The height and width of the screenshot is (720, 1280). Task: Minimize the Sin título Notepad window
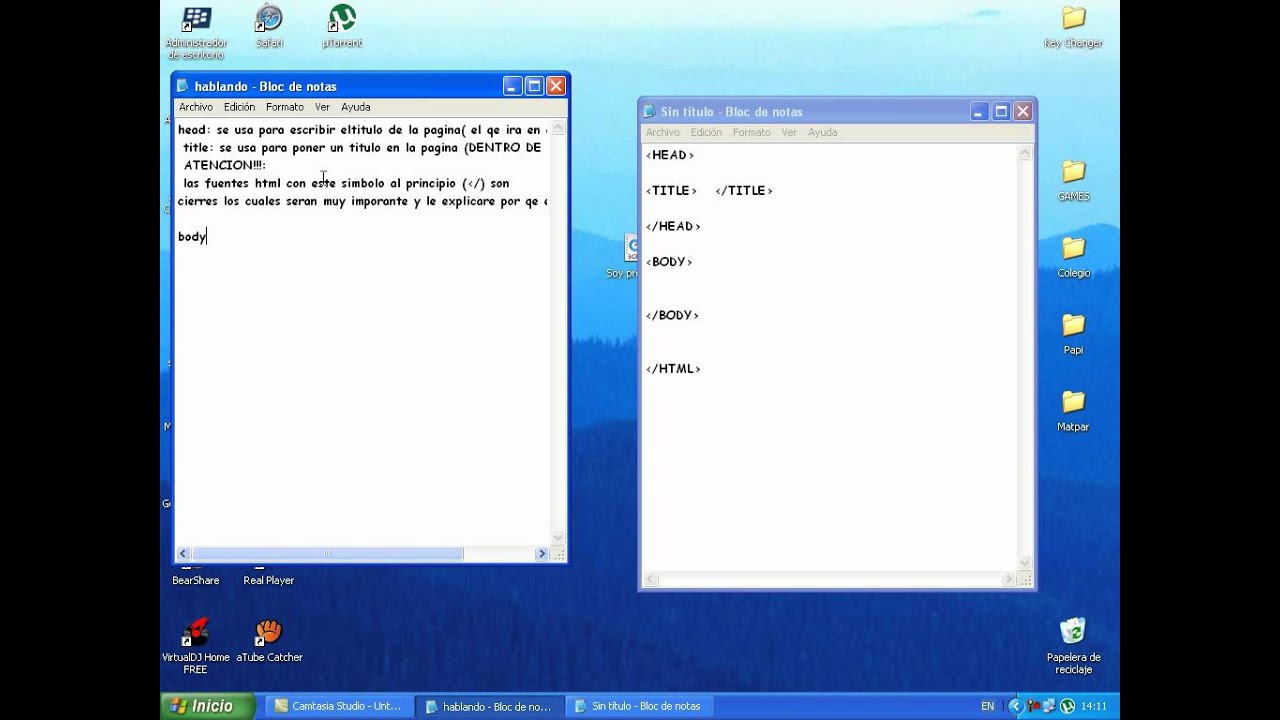click(x=979, y=112)
